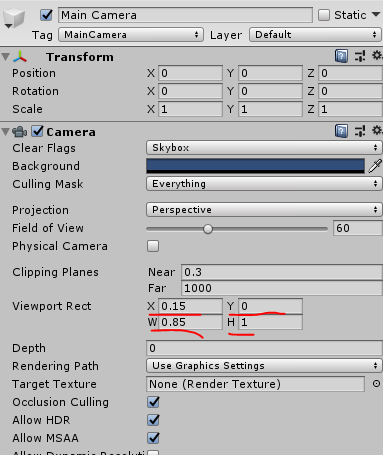Viewport: 383px width, 455px height.
Task: Open Transform component gear menu
Action: (377, 55)
